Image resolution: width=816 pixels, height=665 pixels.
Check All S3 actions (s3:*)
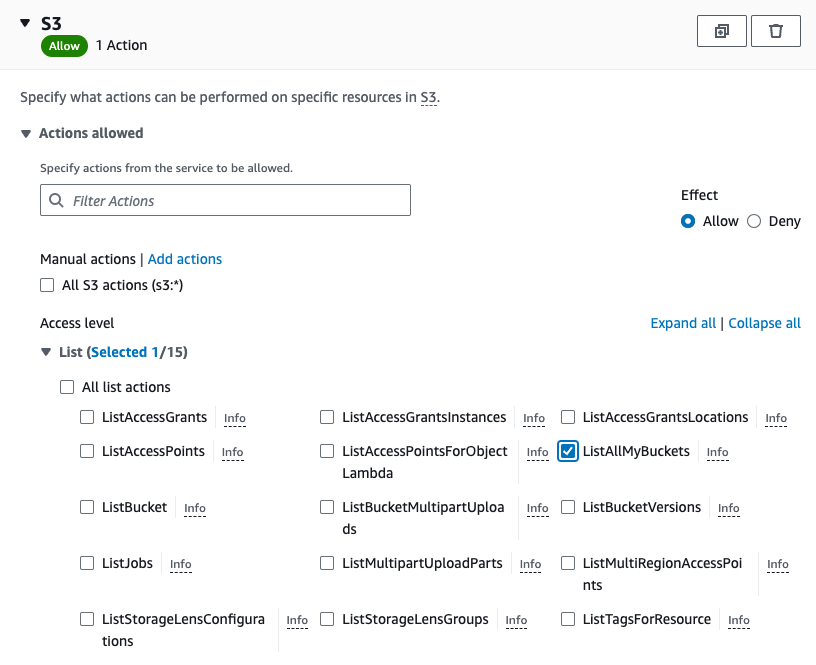click(x=47, y=285)
